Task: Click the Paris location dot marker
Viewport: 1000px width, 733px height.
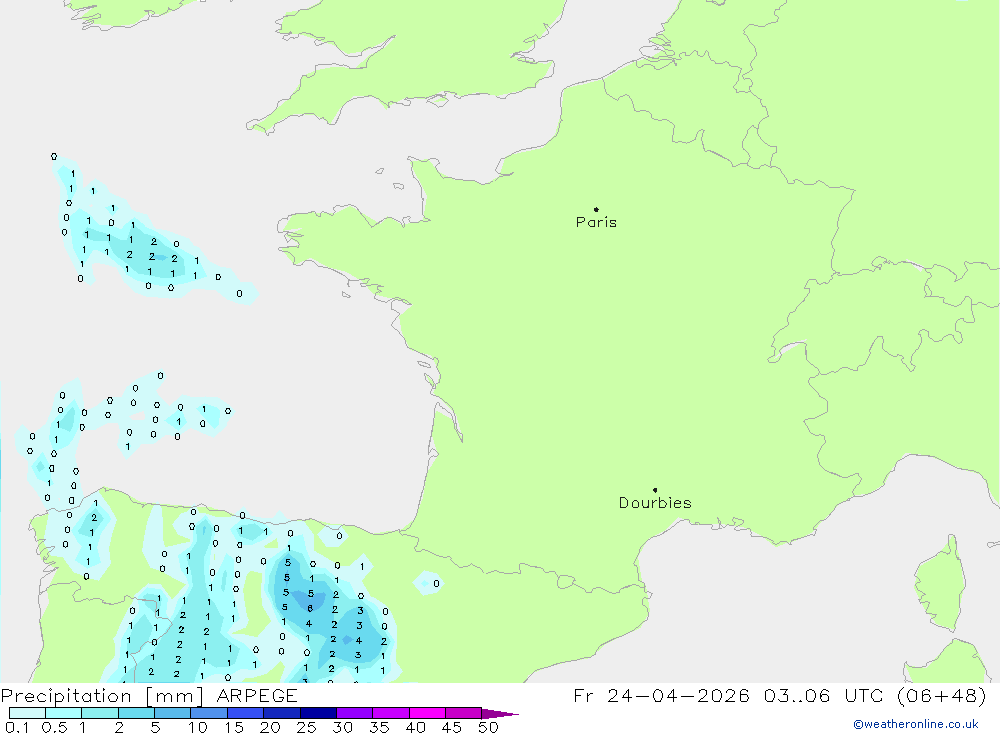Action: pos(596,209)
